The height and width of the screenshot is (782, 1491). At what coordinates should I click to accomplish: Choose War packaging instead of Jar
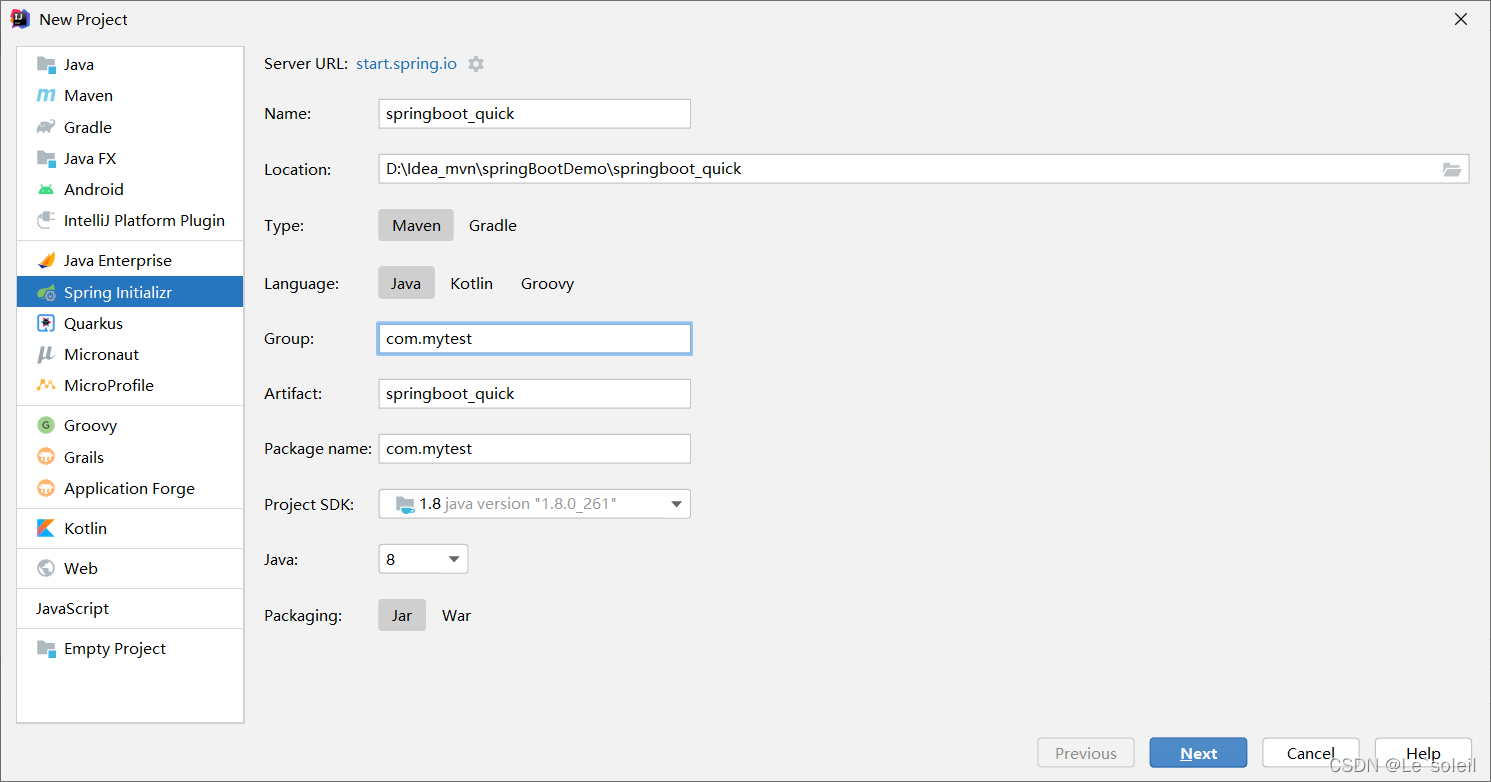click(456, 615)
